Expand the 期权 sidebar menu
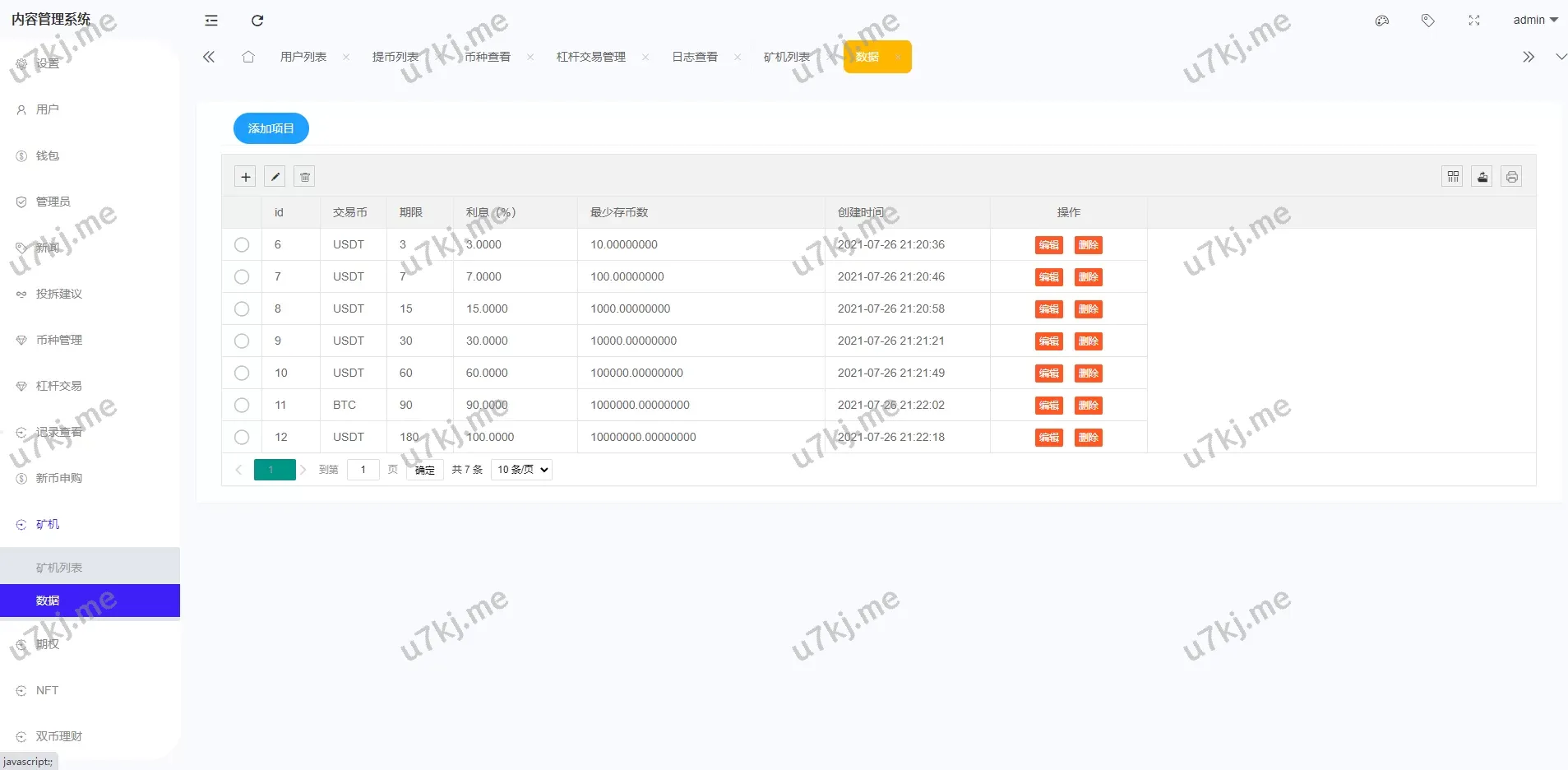The width and height of the screenshot is (1568, 770). [48, 644]
